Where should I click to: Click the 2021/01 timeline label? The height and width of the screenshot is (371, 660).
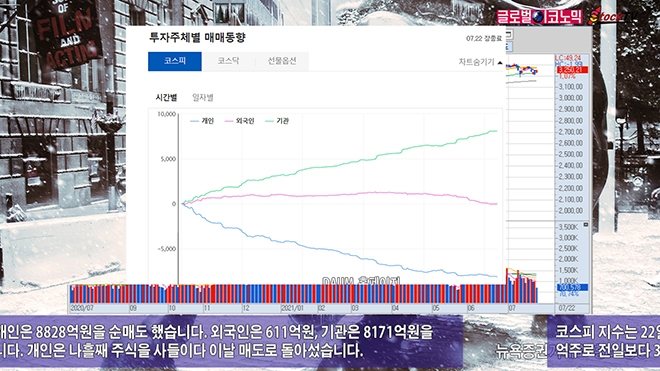point(293,308)
